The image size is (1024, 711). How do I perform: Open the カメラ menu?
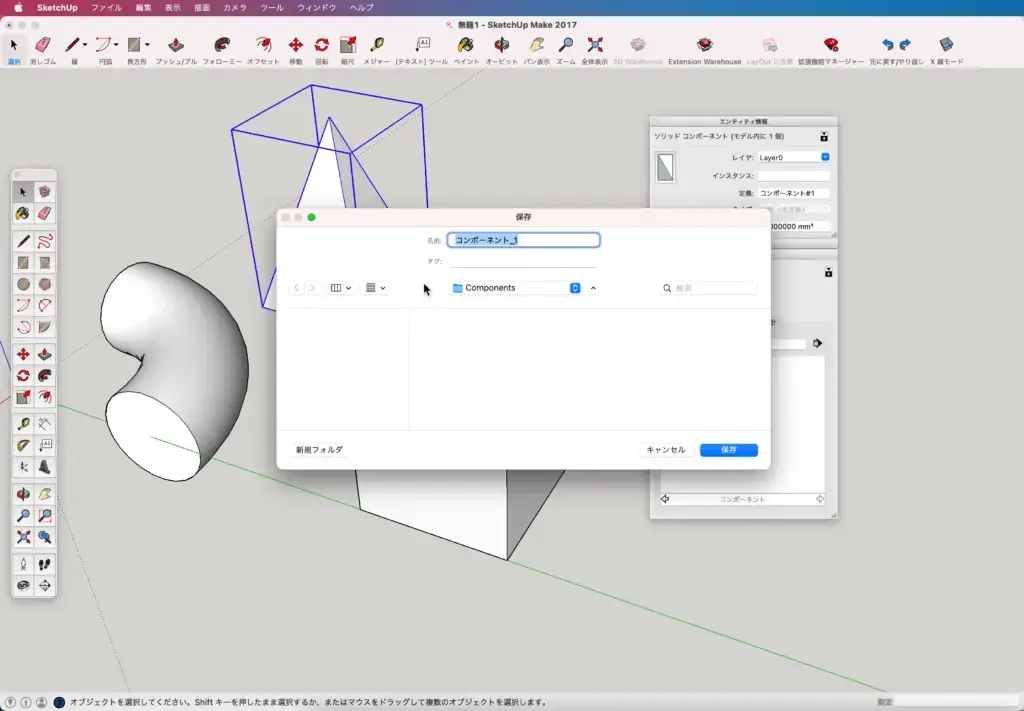[235, 8]
